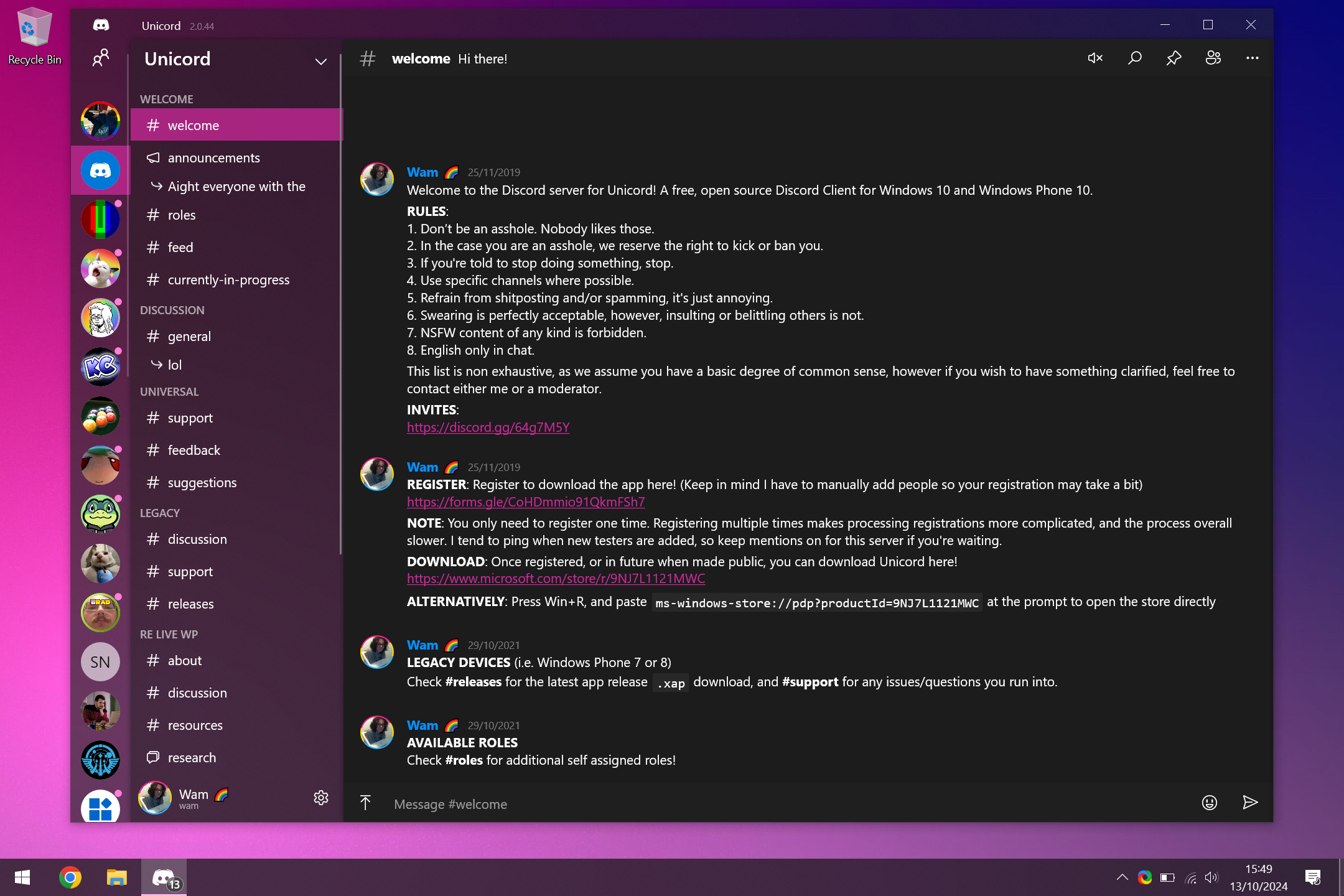Click the bold #releases channel mention
The image size is (1344, 896).
[x=474, y=681]
